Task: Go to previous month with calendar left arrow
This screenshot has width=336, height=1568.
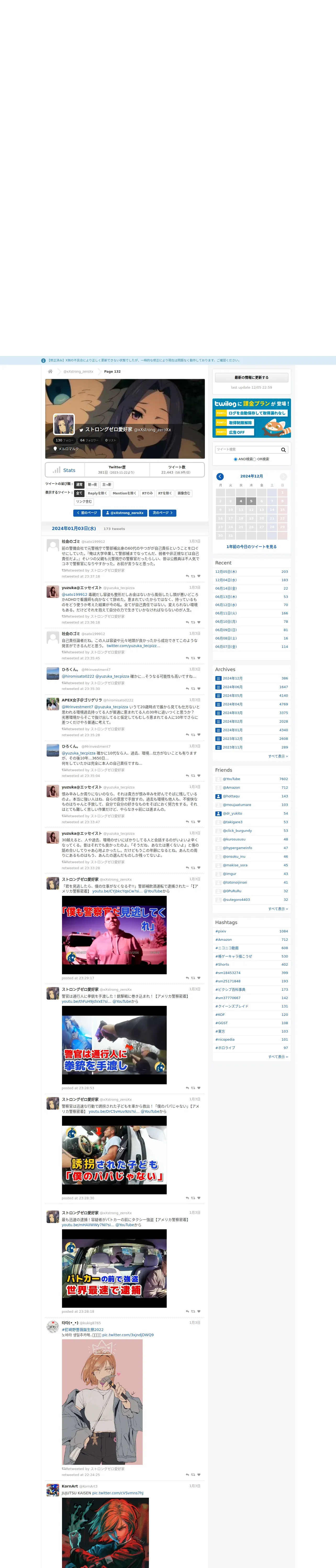Action: [220, 477]
